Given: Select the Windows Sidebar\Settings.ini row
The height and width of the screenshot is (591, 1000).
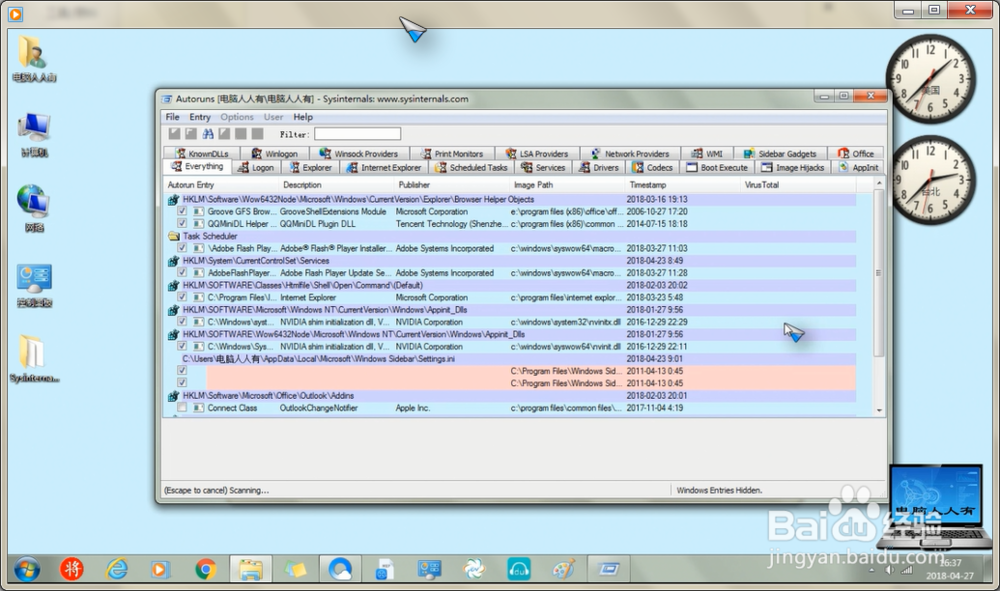Looking at the screenshot, I should pyautogui.click(x=510, y=358).
